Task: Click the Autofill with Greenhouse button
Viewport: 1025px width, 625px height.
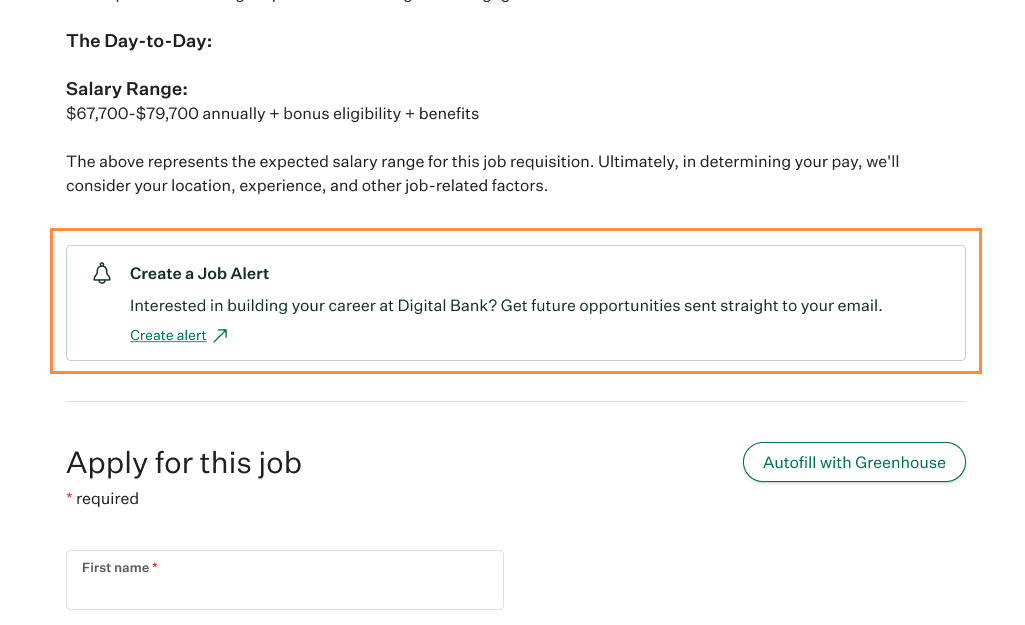Action: [x=854, y=462]
